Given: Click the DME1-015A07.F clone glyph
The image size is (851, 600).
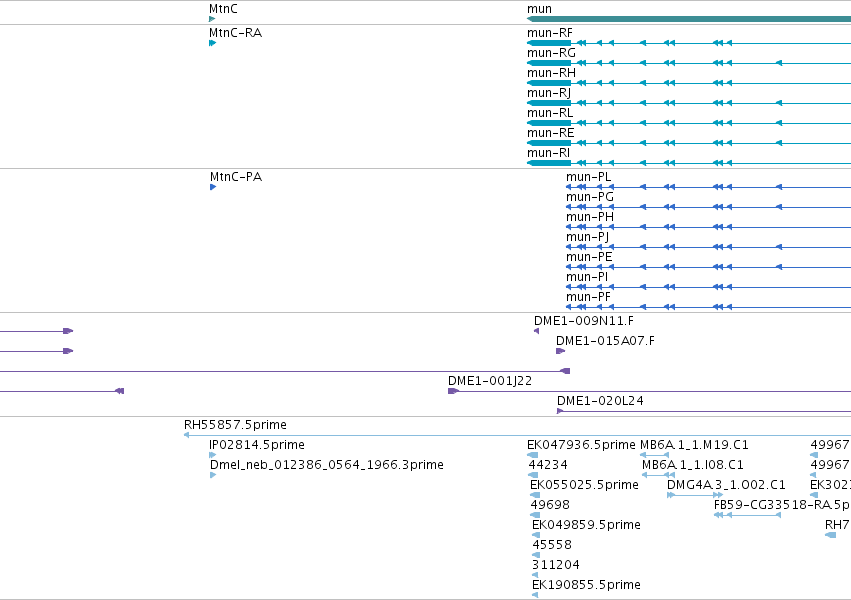Looking at the screenshot, I should [561, 351].
